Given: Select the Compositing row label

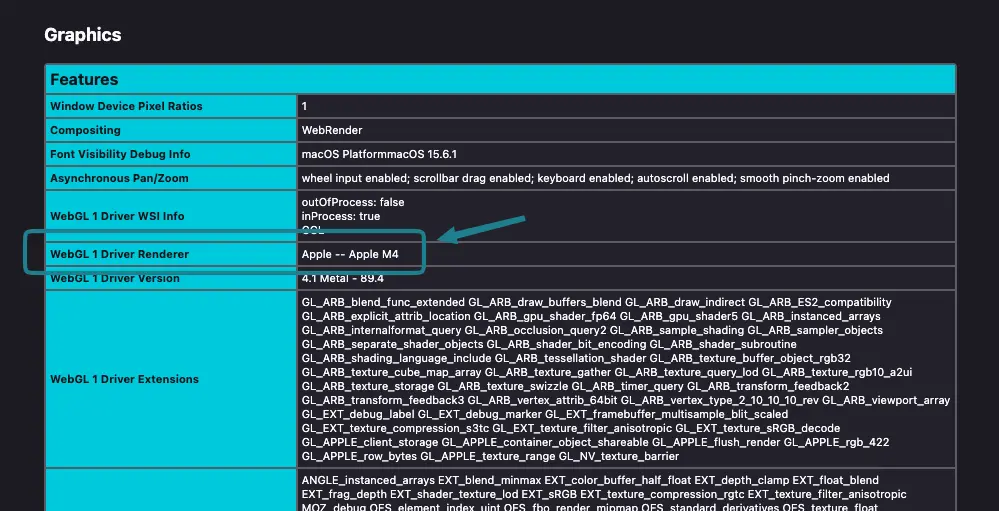Looking at the screenshot, I should point(85,130).
